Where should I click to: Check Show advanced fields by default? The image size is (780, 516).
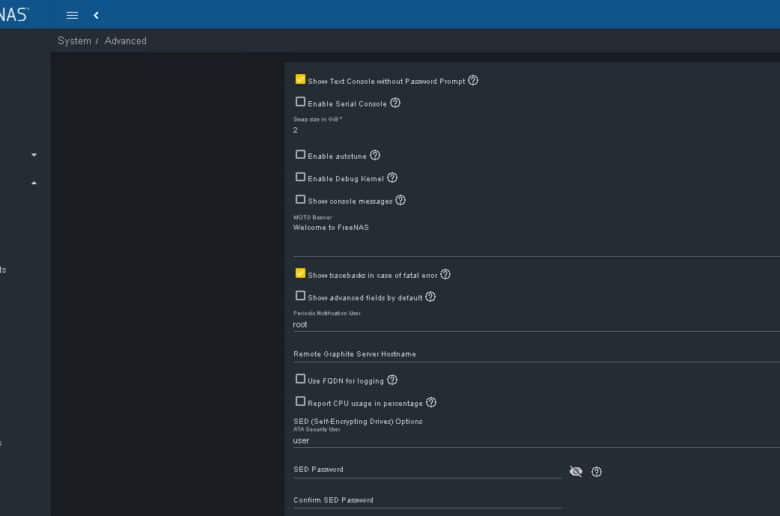[x=300, y=296]
